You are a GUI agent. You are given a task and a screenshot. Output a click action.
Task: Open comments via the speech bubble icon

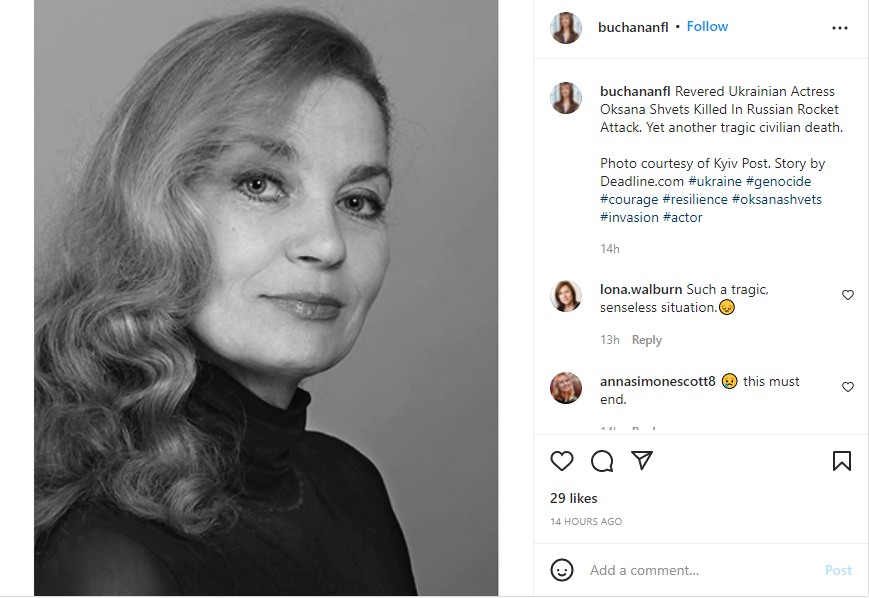pos(602,461)
